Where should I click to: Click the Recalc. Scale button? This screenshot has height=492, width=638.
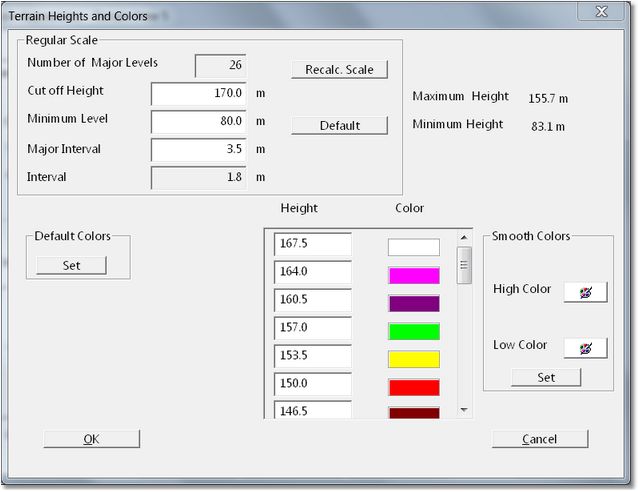(339, 70)
